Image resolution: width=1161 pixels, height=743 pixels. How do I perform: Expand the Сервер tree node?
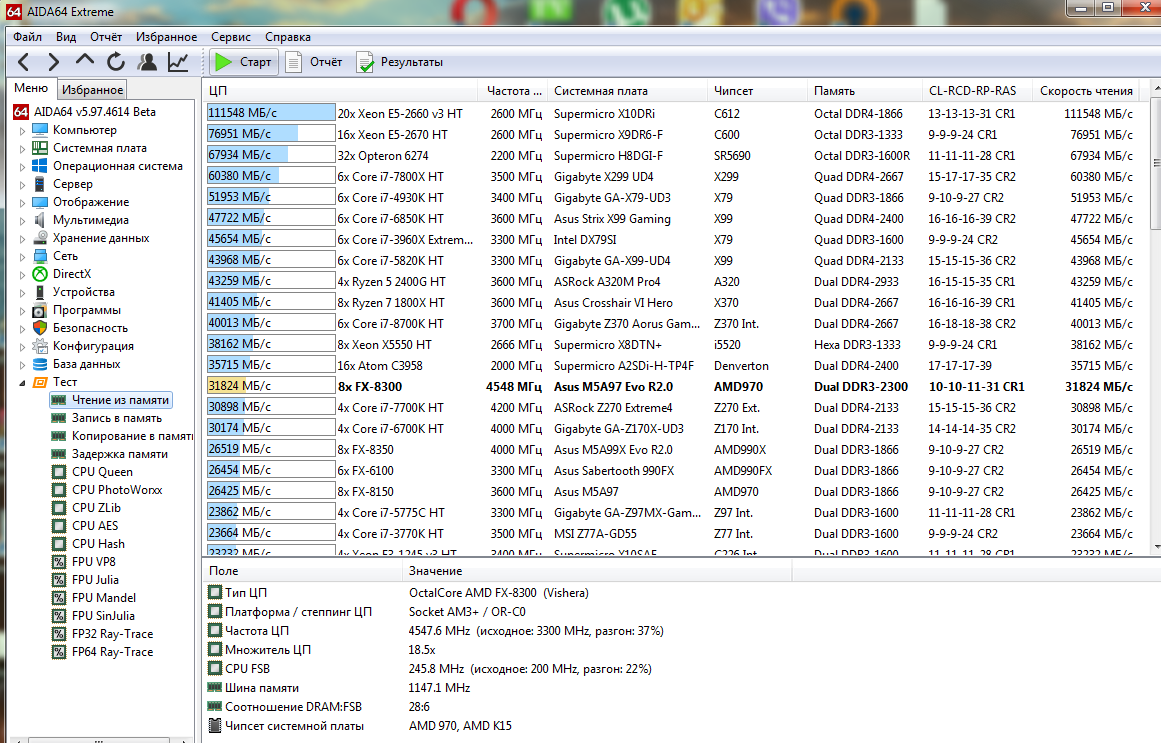(22, 184)
